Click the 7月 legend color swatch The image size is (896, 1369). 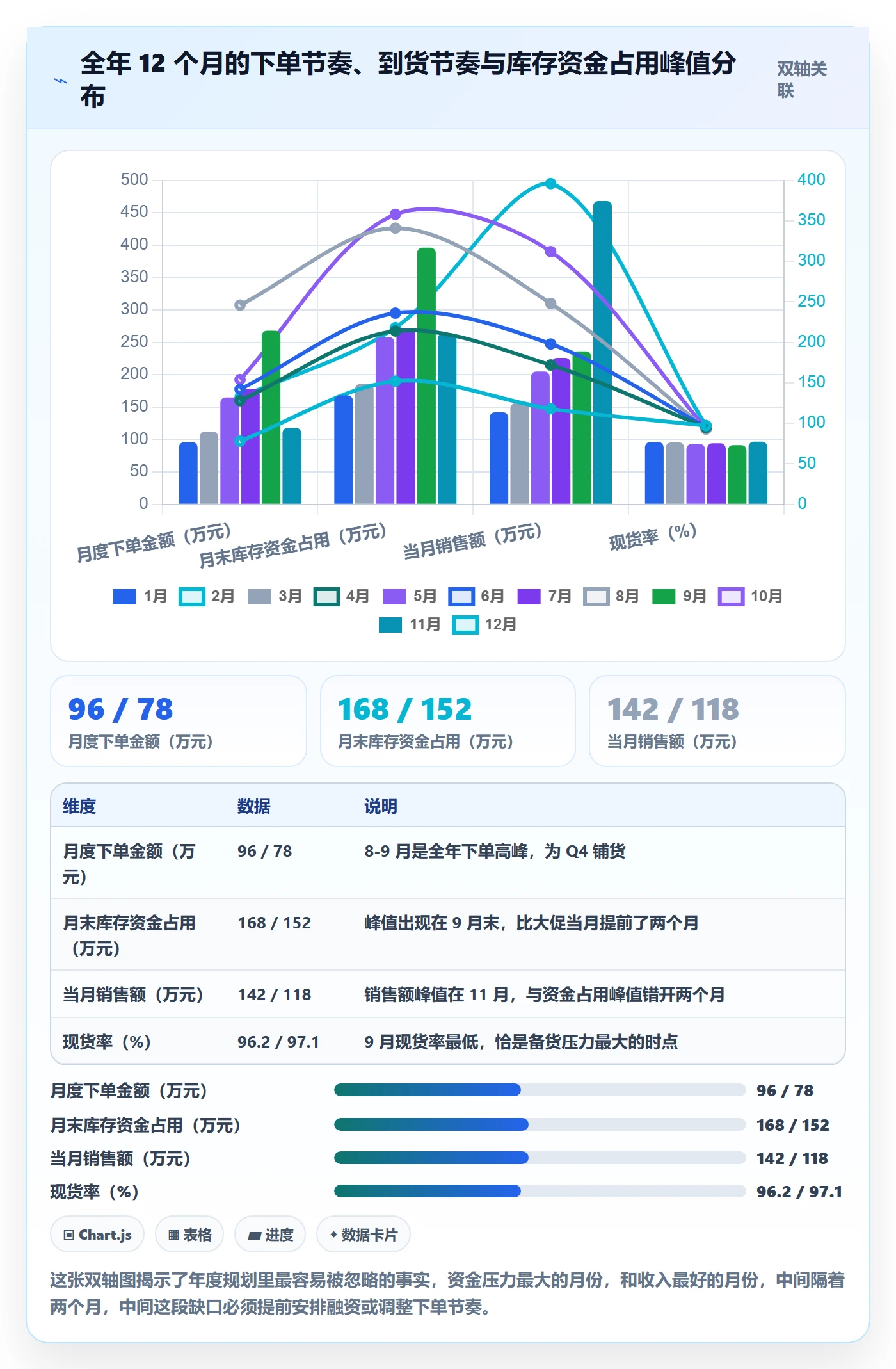click(x=529, y=597)
